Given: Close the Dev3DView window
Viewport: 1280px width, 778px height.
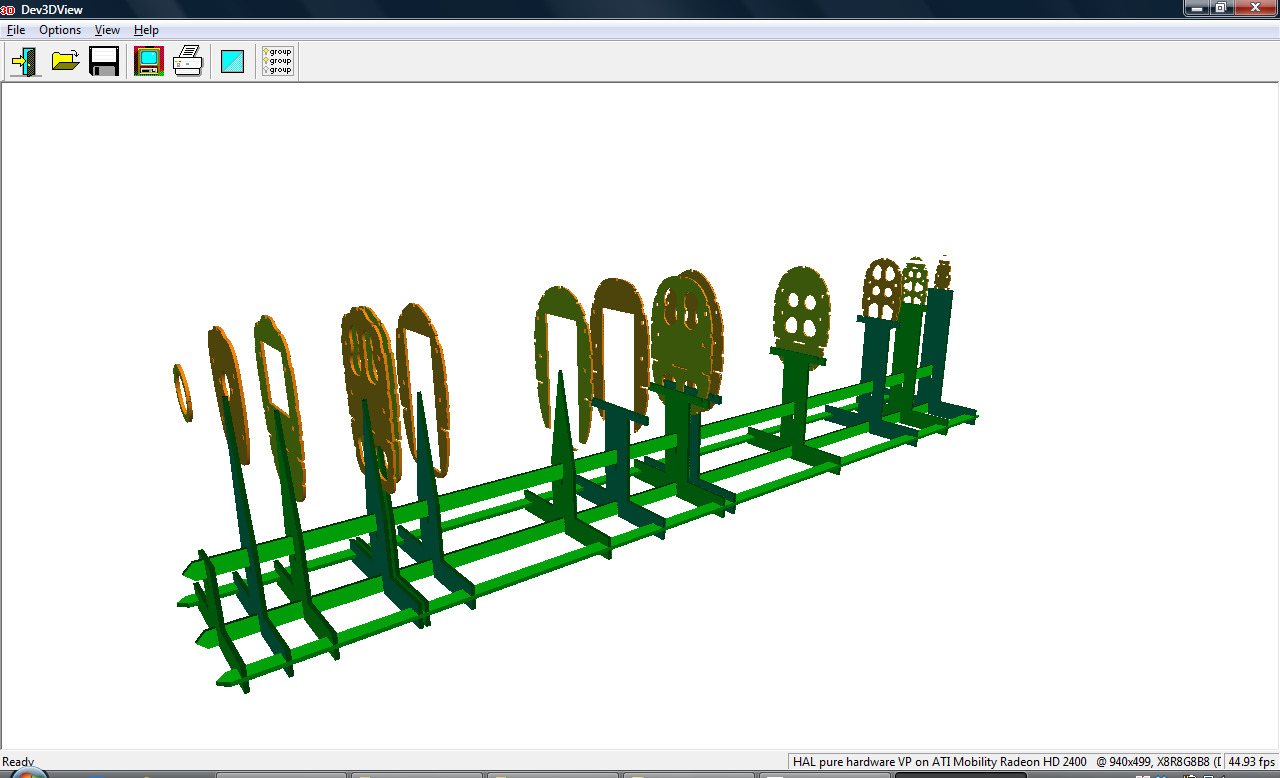Looking at the screenshot, I should click(x=1254, y=8).
